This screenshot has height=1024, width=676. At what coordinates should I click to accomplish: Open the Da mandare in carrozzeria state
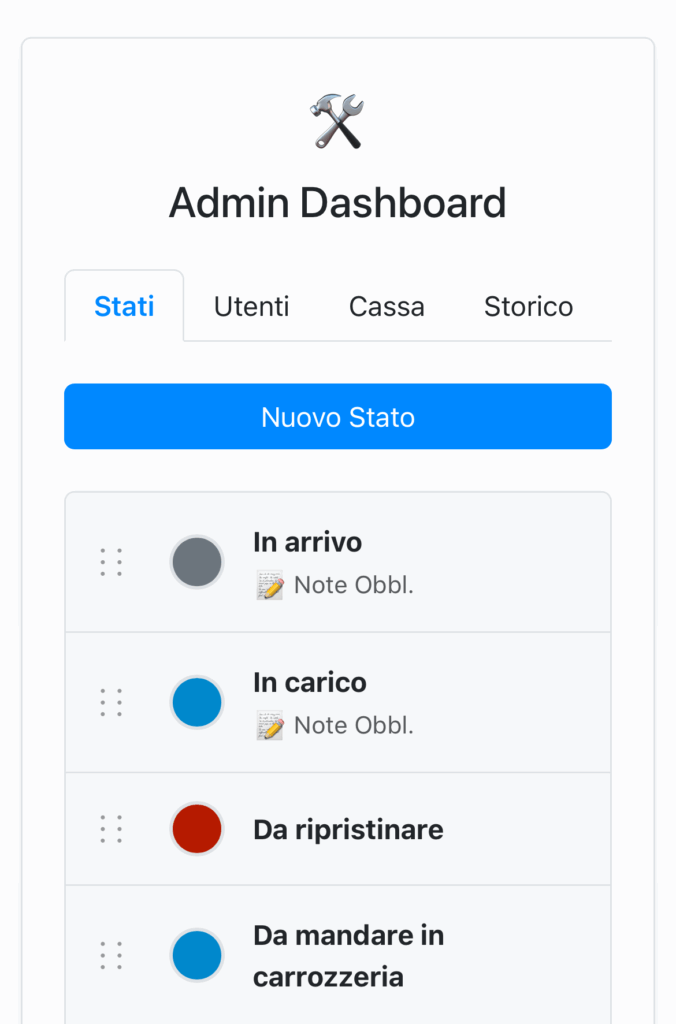tap(348, 956)
